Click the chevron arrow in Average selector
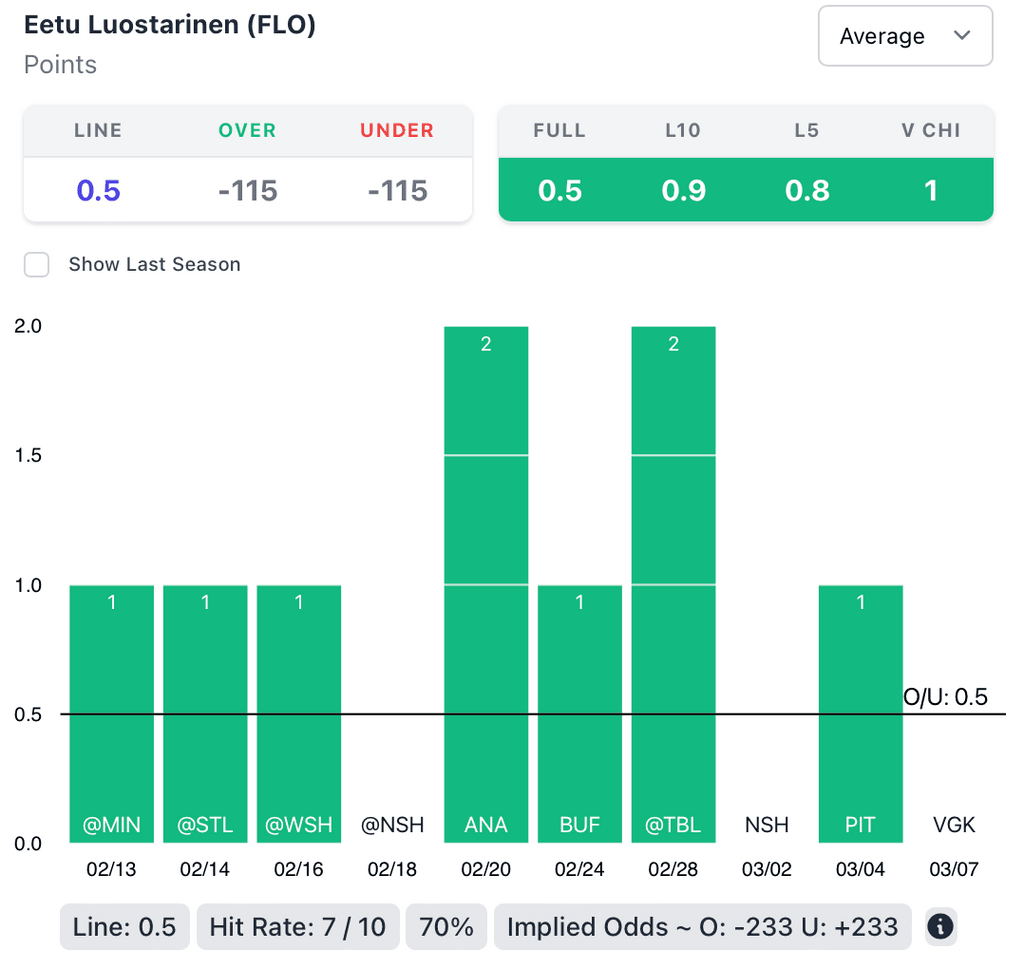 pos(962,36)
